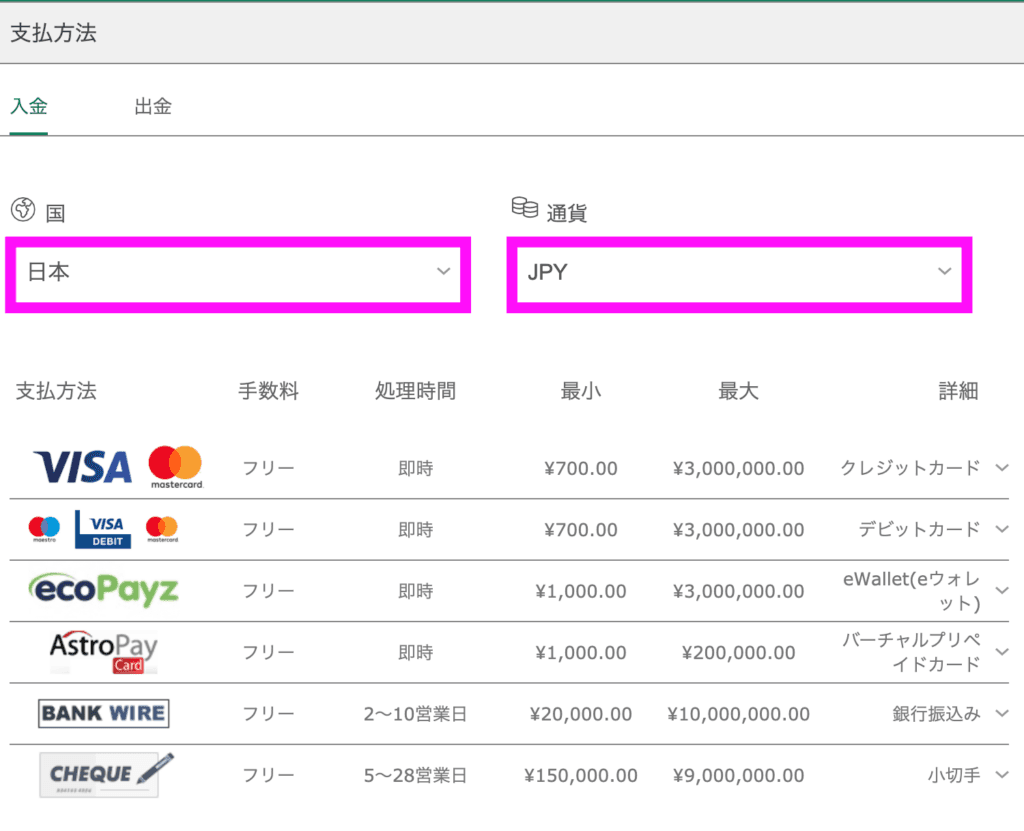Click the ¥9,000,000.00 cheque maximum
This screenshot has height=831, width=1024.
tap(739, 775)
